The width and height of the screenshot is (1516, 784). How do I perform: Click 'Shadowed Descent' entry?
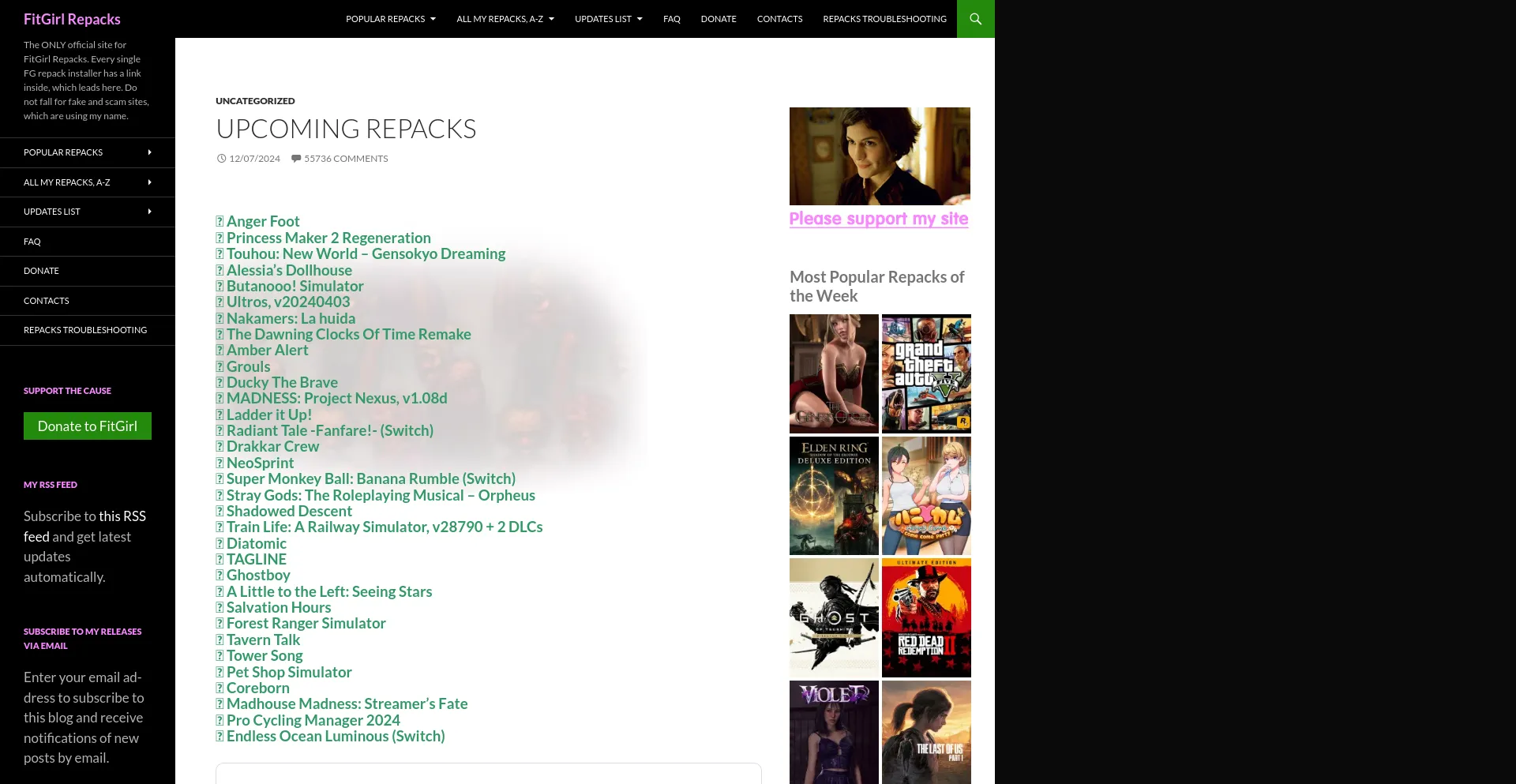pos(289,511)
